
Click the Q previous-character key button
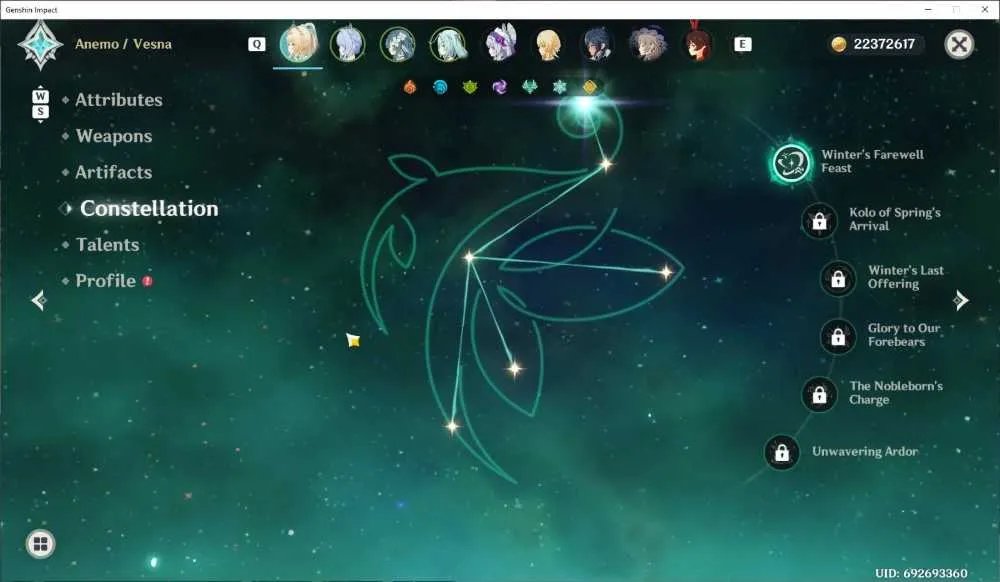click(x=256, y=44)
